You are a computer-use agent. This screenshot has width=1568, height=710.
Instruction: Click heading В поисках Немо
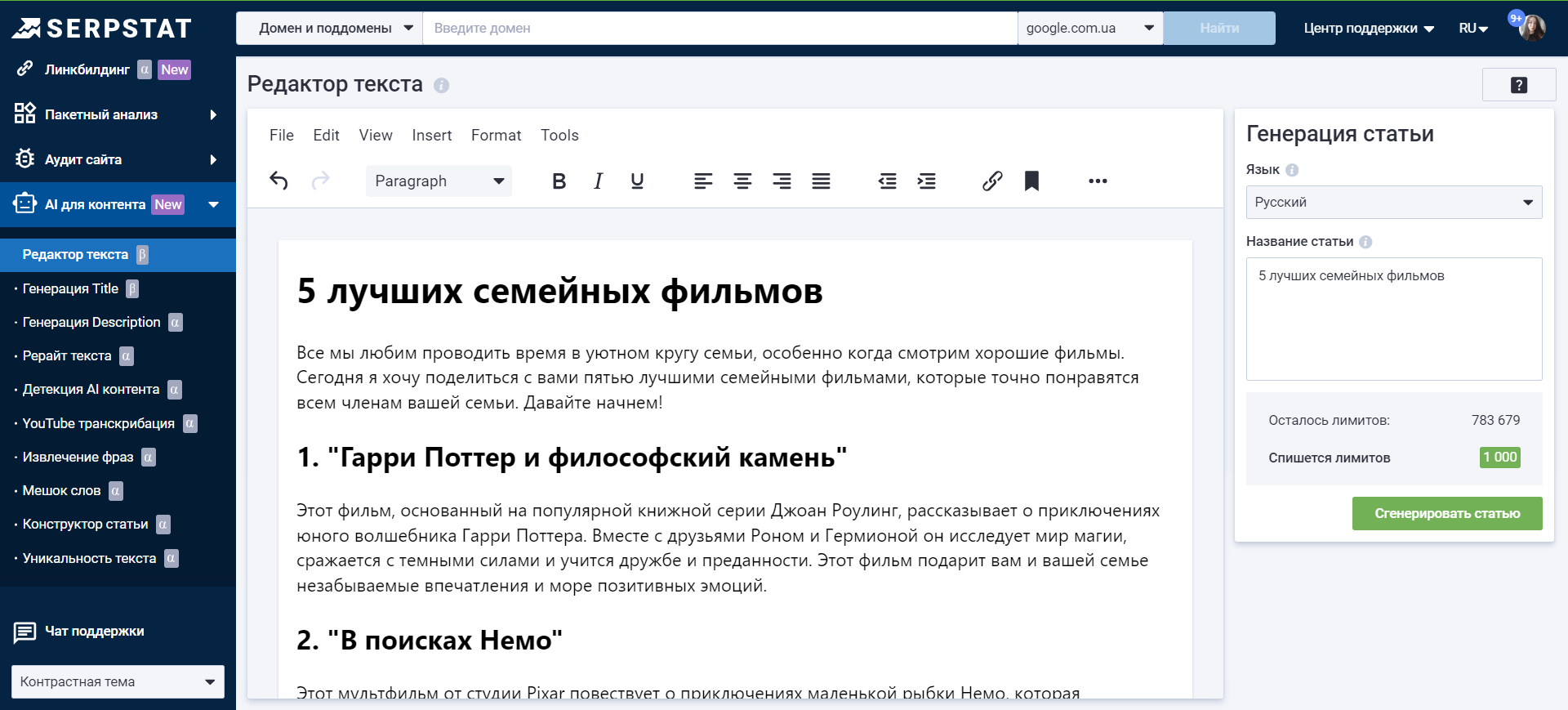(x=430, y=640)
